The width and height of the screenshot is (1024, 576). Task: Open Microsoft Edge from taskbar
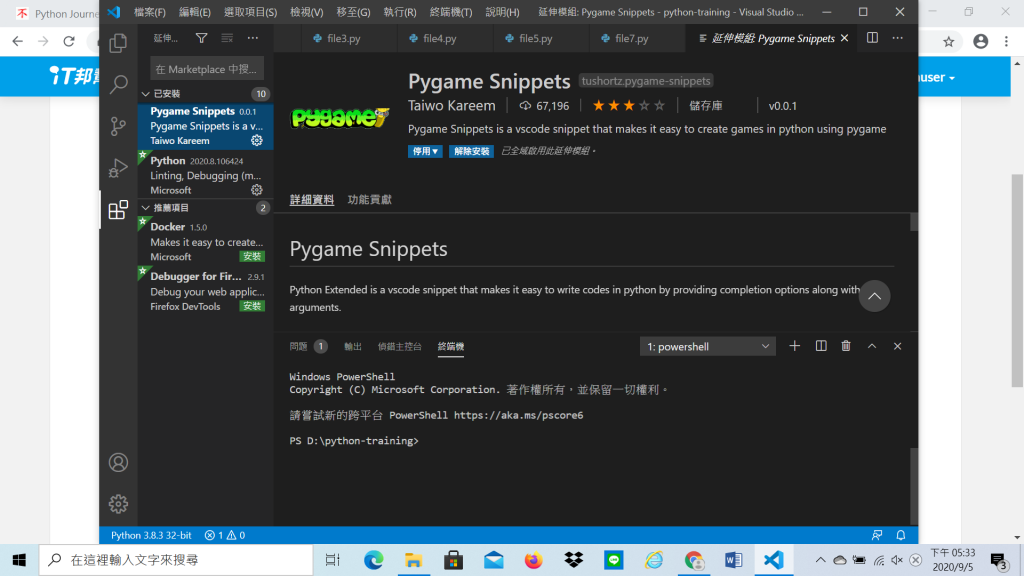point(374,560)
